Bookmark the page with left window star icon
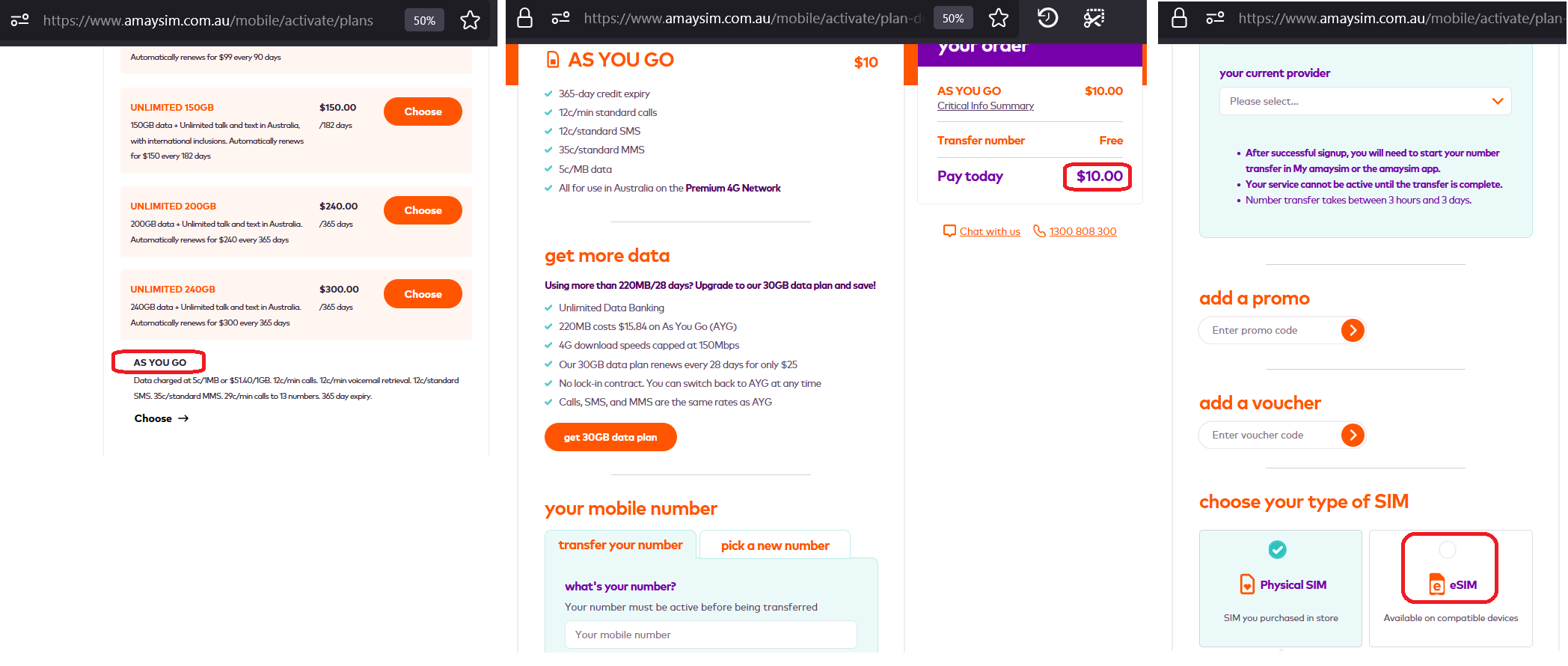This screenshot has width=1568, height=666. (470, 20)
